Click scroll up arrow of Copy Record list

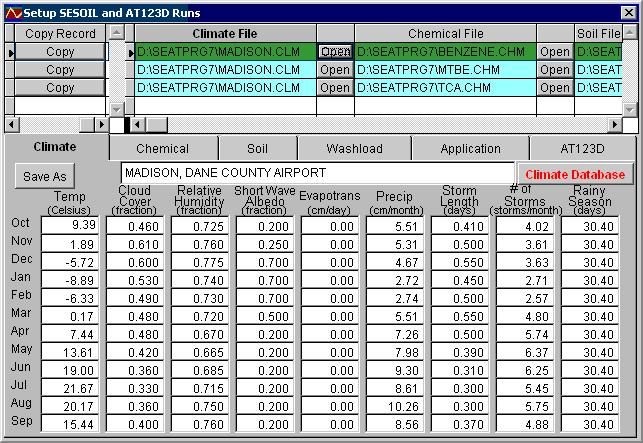[117, 32]
